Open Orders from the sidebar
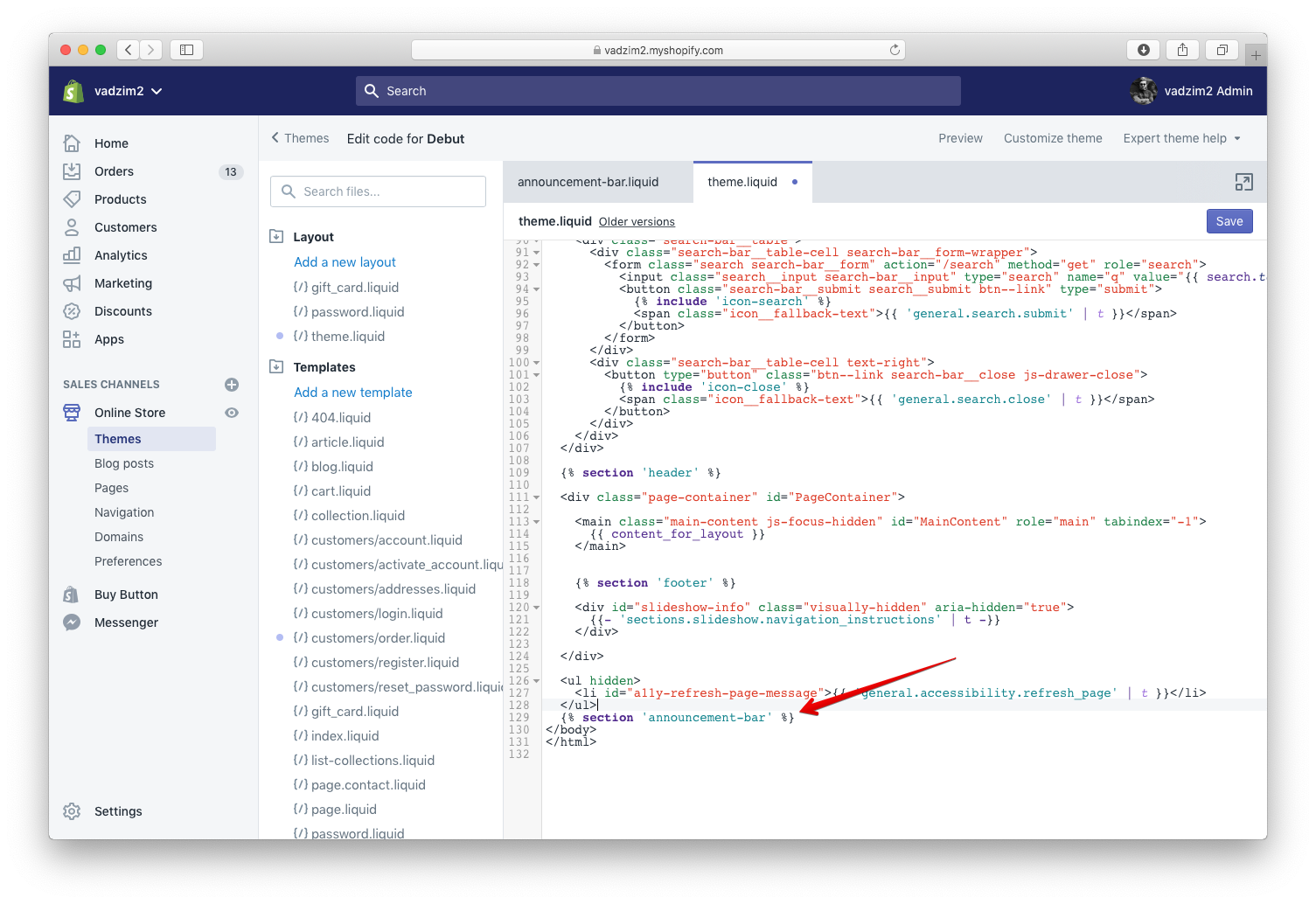The width and height of the screenshot is (1316, 904). tap(114, 171)
